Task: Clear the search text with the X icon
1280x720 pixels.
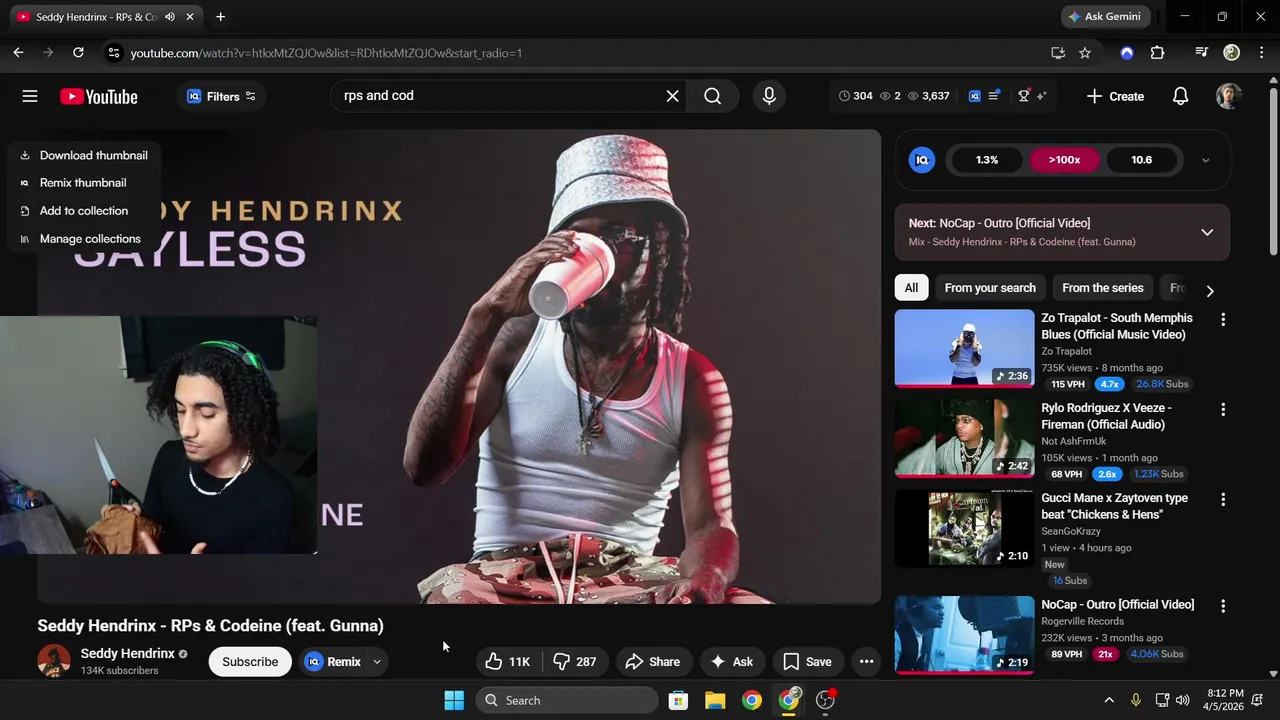Action: point(673,96)
